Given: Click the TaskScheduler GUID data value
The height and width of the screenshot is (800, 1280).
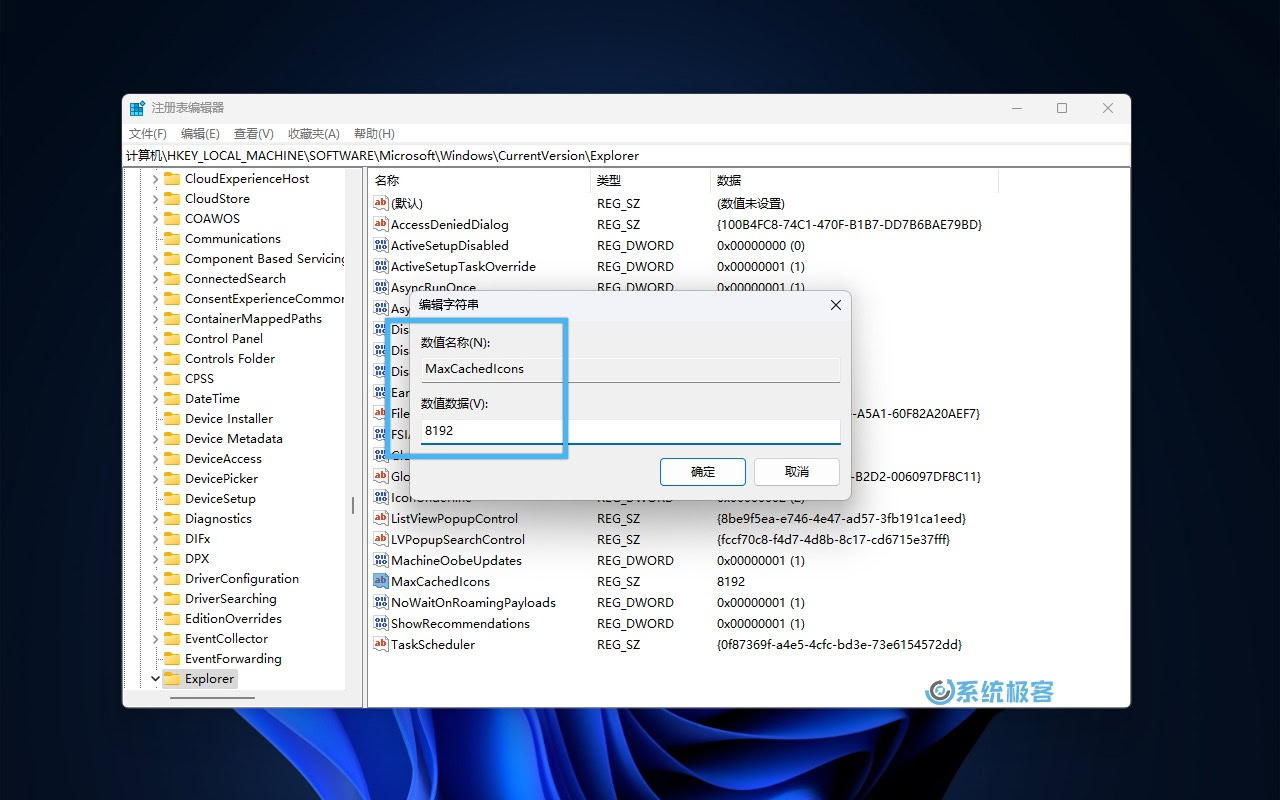Looking at the screenshot, I should (839, 644).
